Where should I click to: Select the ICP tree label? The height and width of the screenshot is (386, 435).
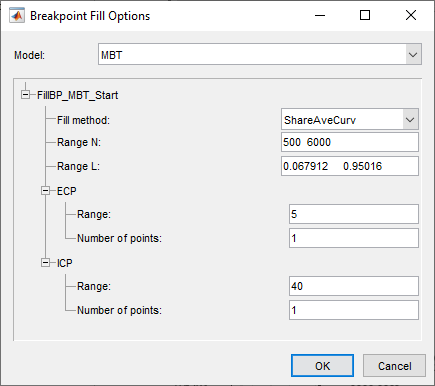point(65,263)
